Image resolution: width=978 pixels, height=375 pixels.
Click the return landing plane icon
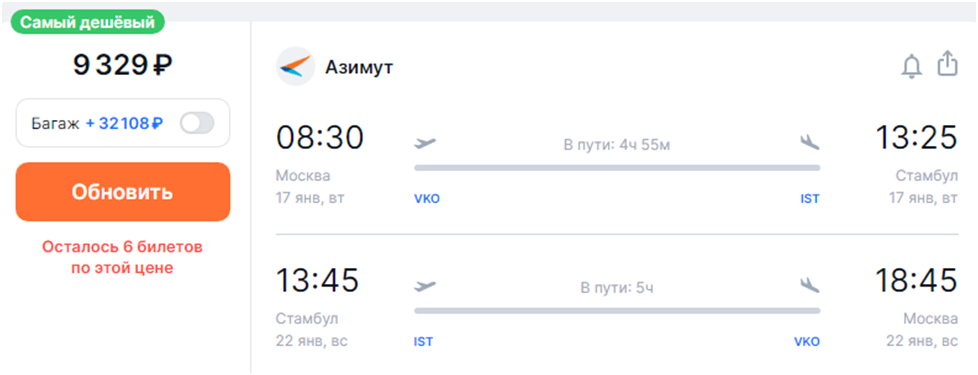810,286
